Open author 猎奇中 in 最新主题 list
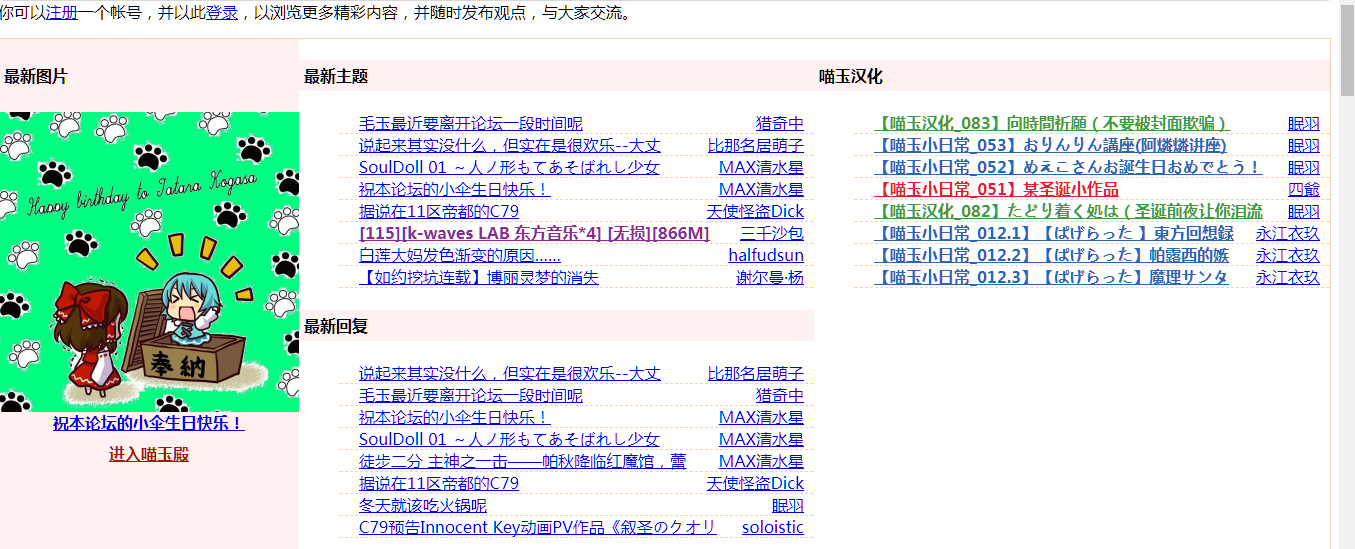This screenshot has height=549, width=1355. point(780,124)
